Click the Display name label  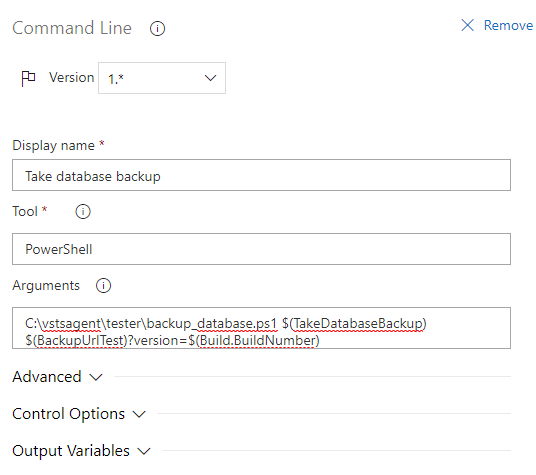coord(53,146)
